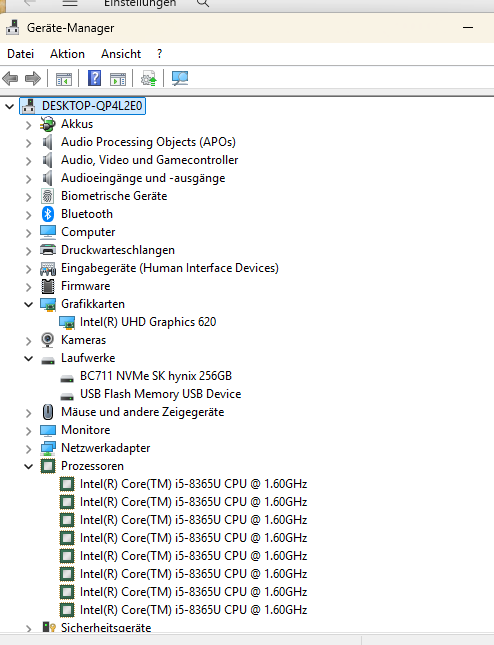Click the Back arrow toolbar icon
The width and height of the screenshot is (494, 645).
[10, 78]
